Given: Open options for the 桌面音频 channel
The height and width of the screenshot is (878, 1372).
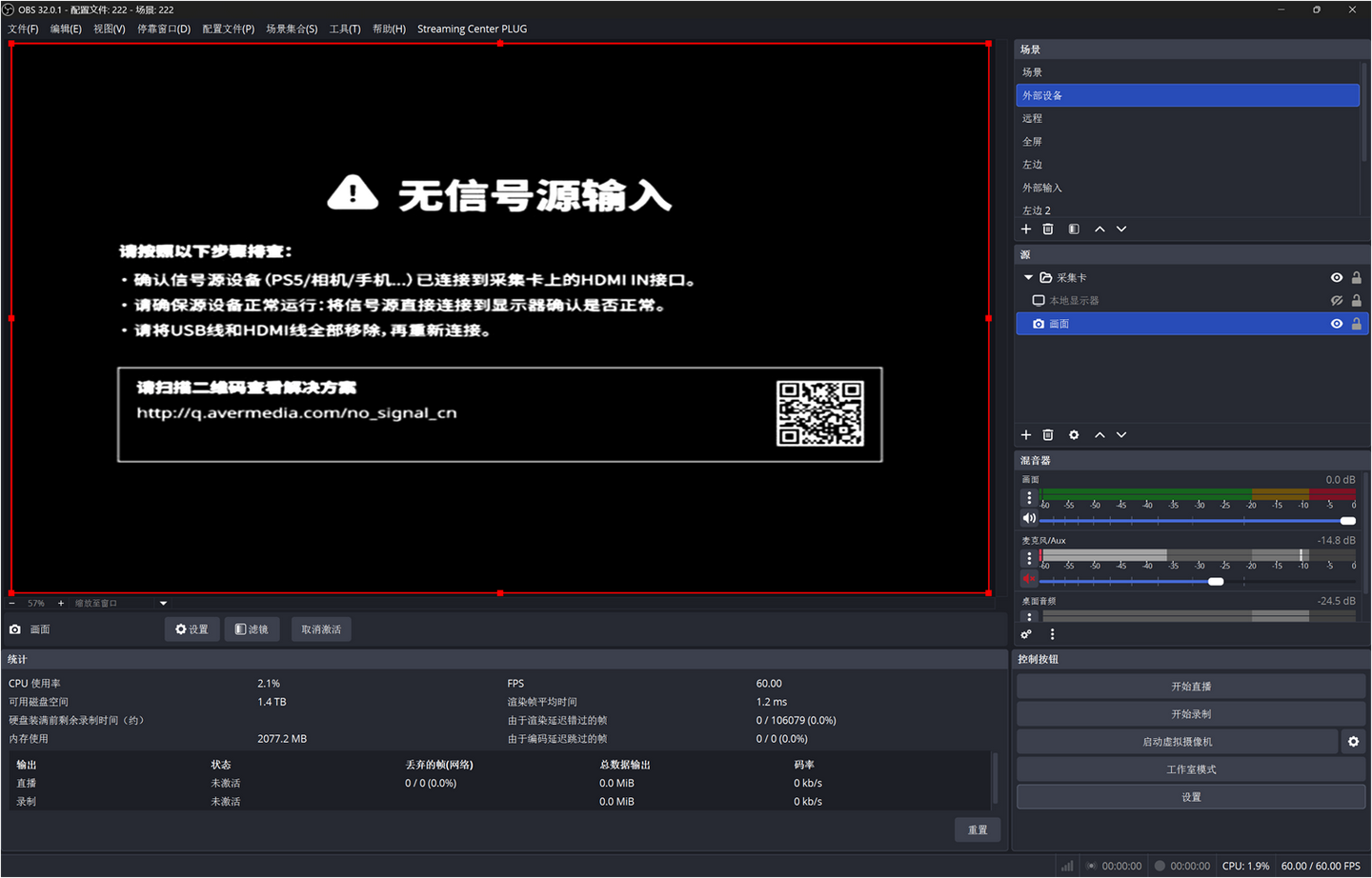Looking at the screenshot, I should (1029, 617).
